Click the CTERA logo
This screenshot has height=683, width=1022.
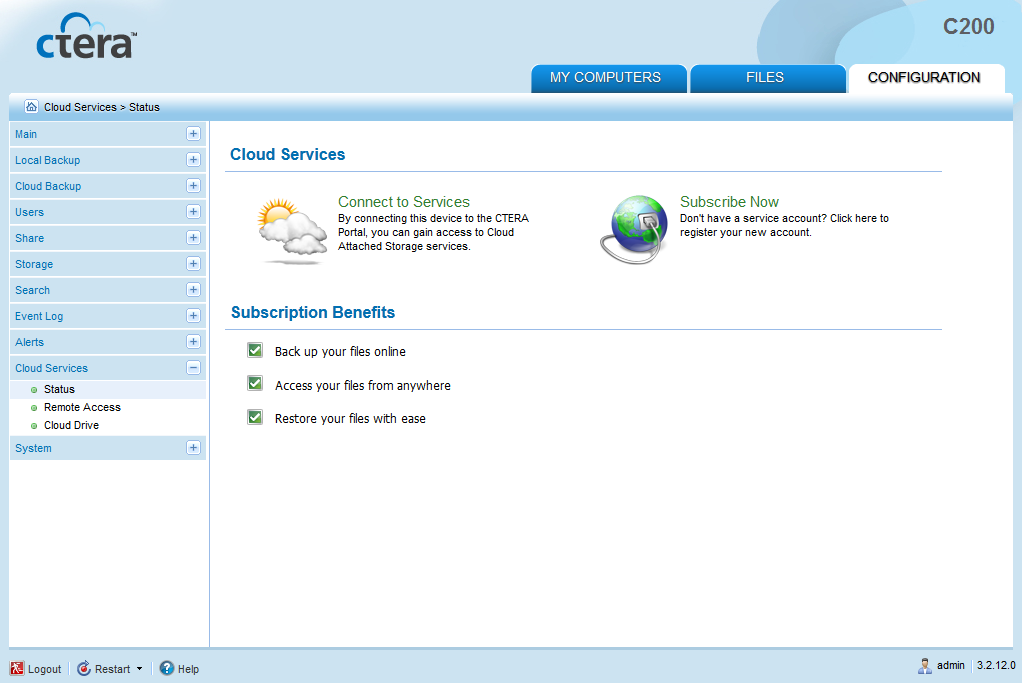pos(87,36)
